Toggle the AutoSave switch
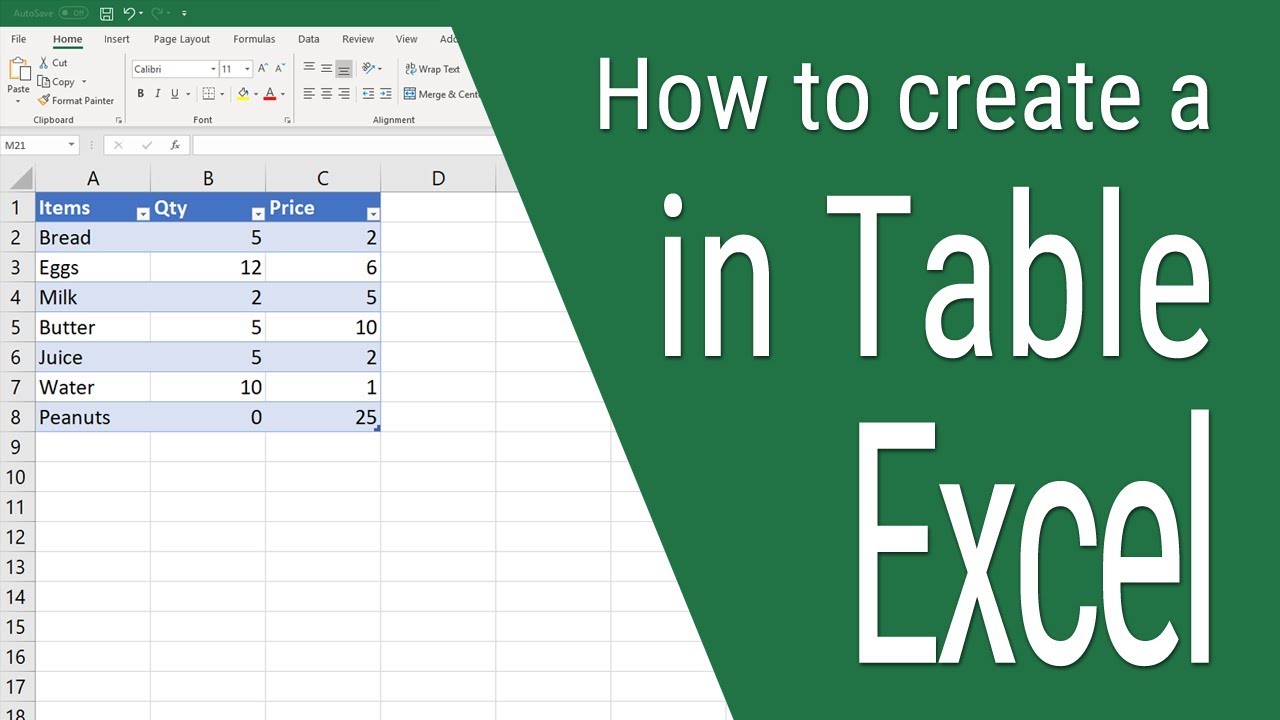The height and width of the screenshot is (720, 1280). (x=73, y=13)
